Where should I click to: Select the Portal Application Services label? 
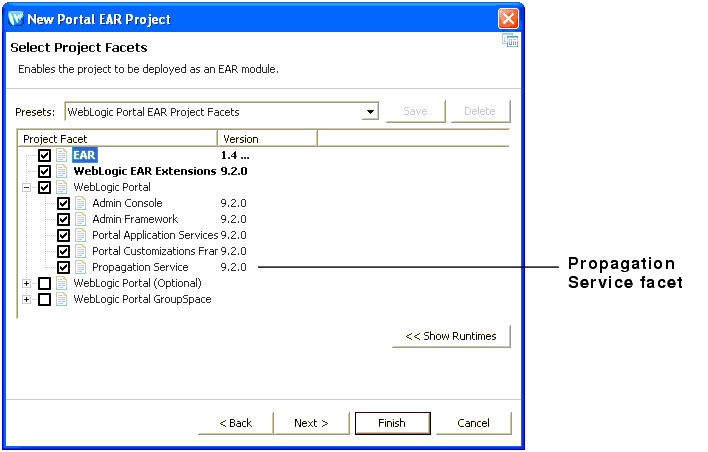pos(155,235)
